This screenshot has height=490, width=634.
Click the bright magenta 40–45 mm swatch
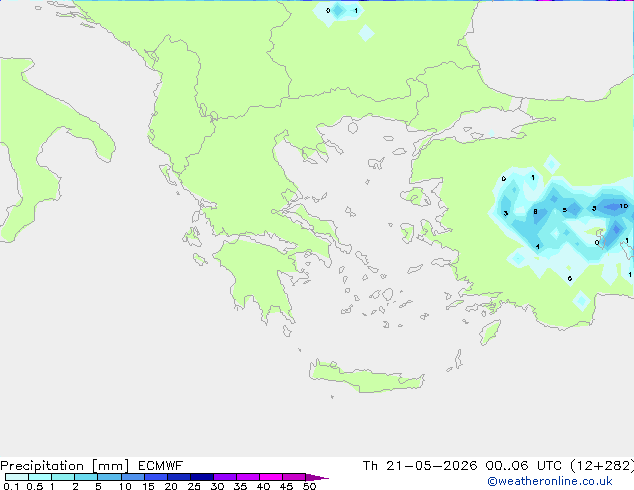pos(271,477)
